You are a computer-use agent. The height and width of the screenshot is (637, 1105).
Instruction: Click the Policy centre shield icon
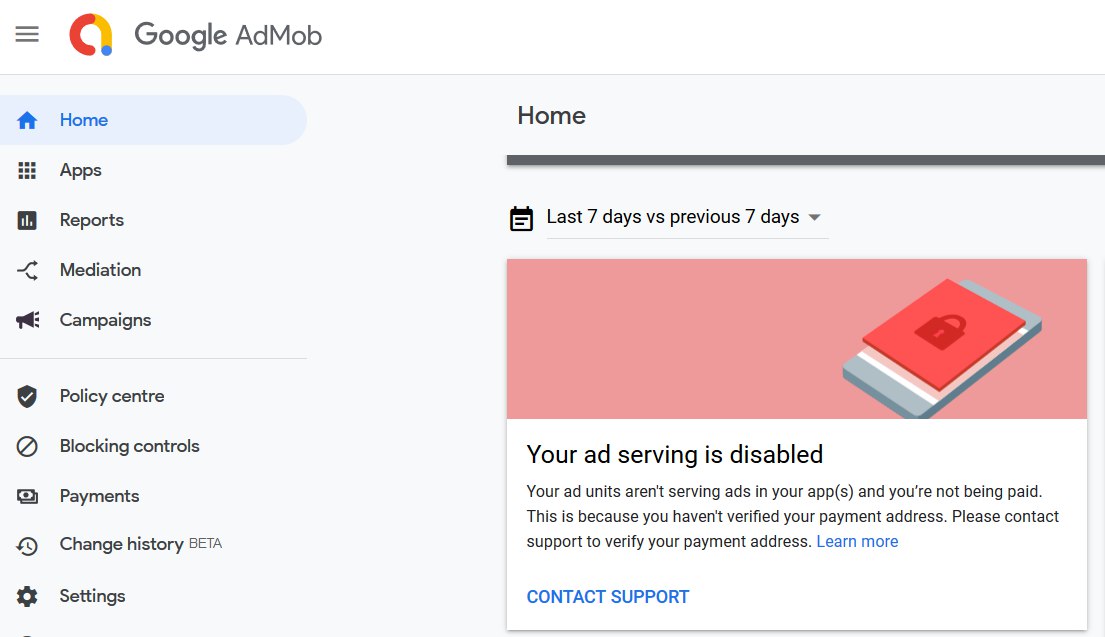(27, 397)
